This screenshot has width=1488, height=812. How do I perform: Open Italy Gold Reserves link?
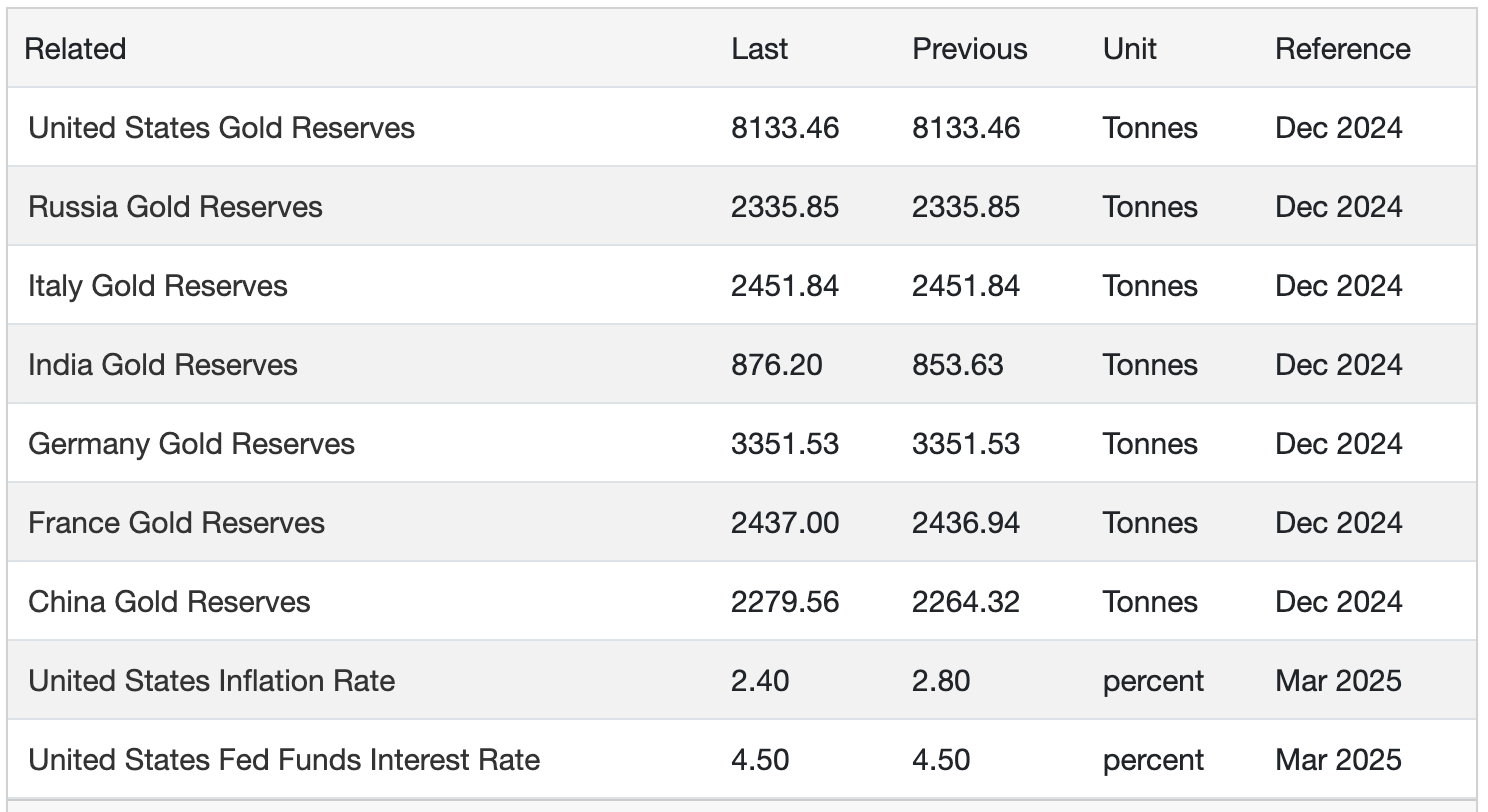(x=158, y=286)
